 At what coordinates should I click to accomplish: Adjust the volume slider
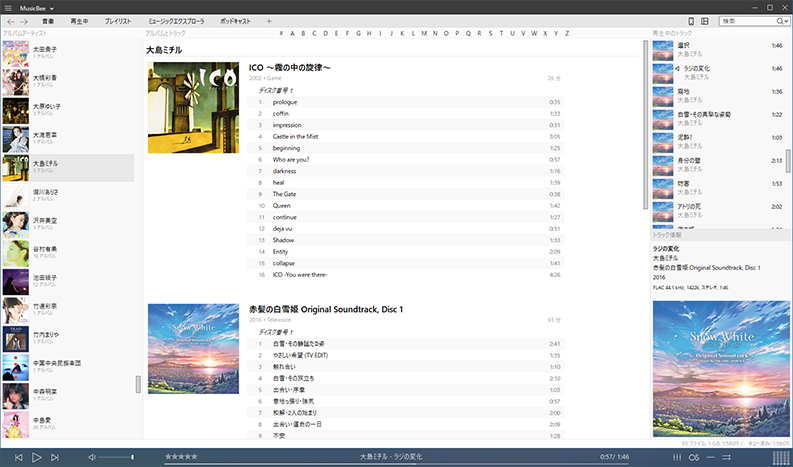pos(116,457)
